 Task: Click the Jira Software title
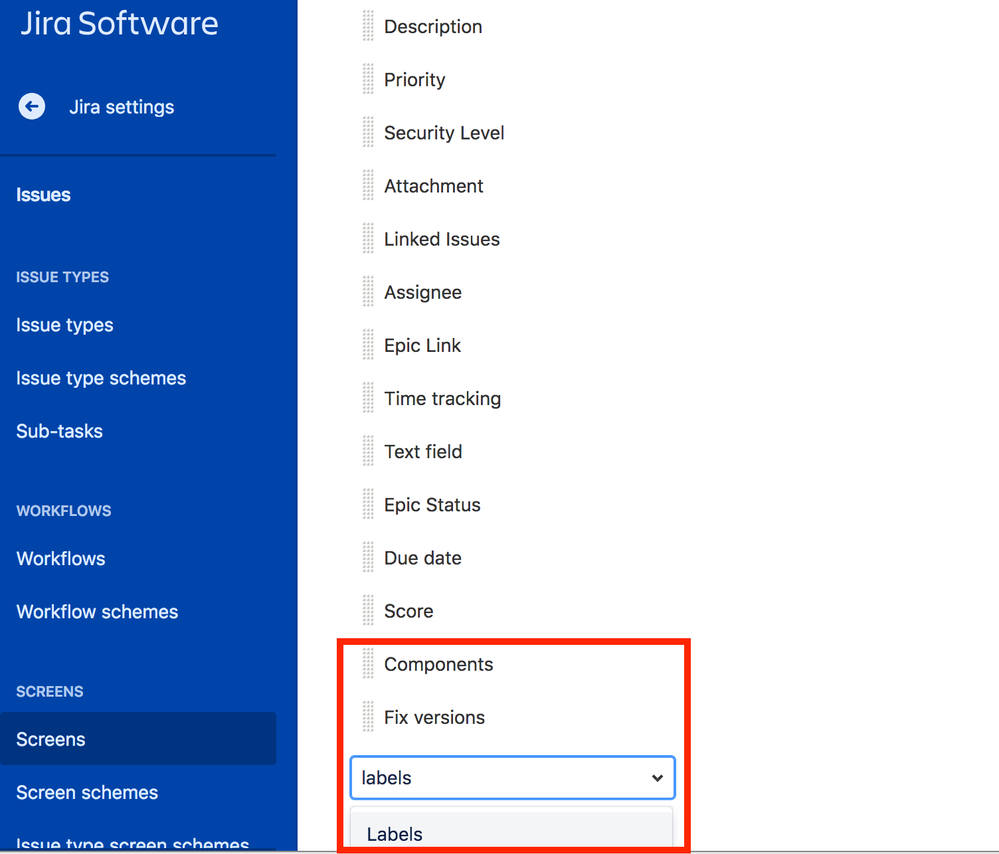pyautogui.click(x=119, y=24)
